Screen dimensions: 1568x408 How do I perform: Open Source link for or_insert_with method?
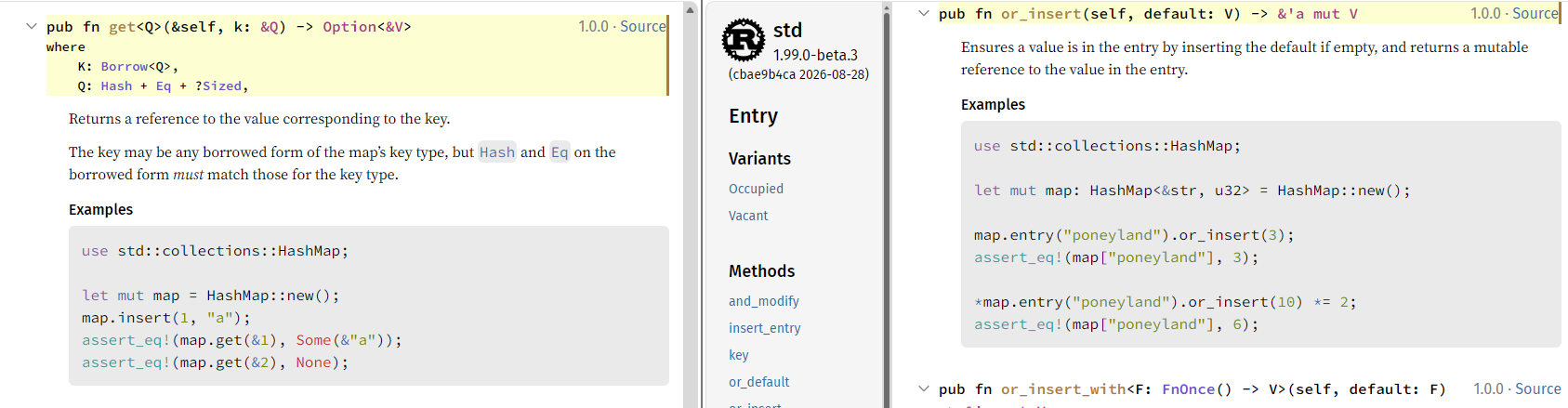(1538, 389)
